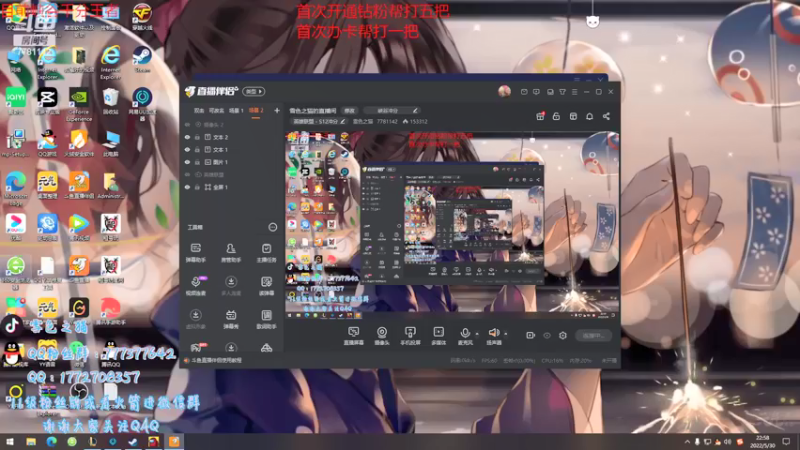Select the first scene tab on the left
800x450 pixels.
coord(198,110)
